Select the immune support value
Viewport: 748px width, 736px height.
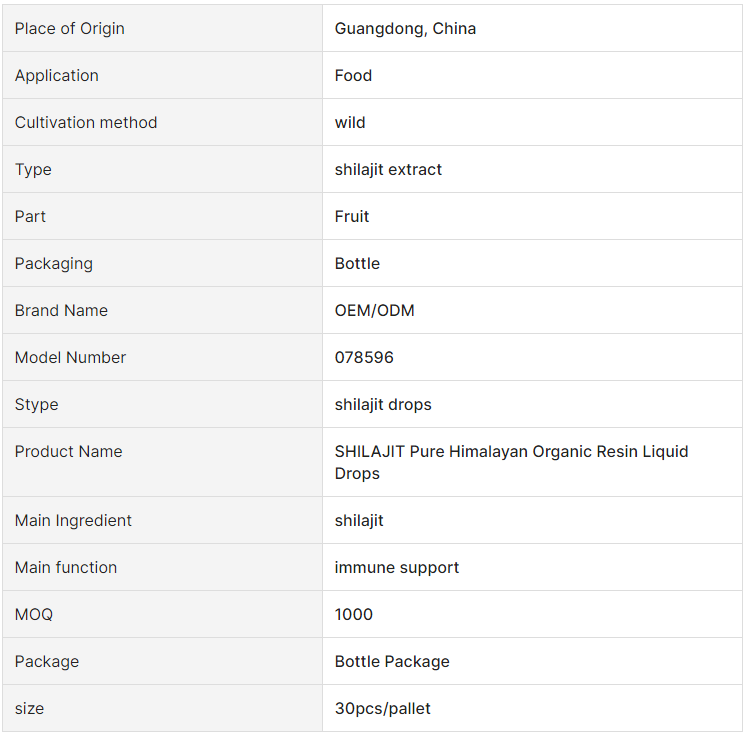[397, 568]
